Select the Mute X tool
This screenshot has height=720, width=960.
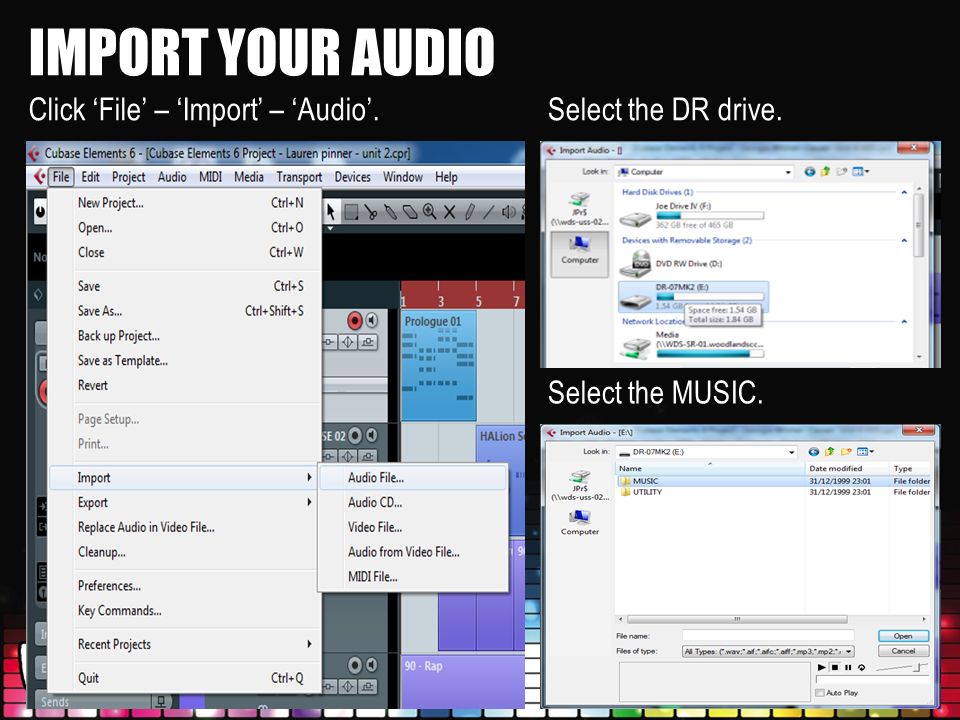point(449,212)
